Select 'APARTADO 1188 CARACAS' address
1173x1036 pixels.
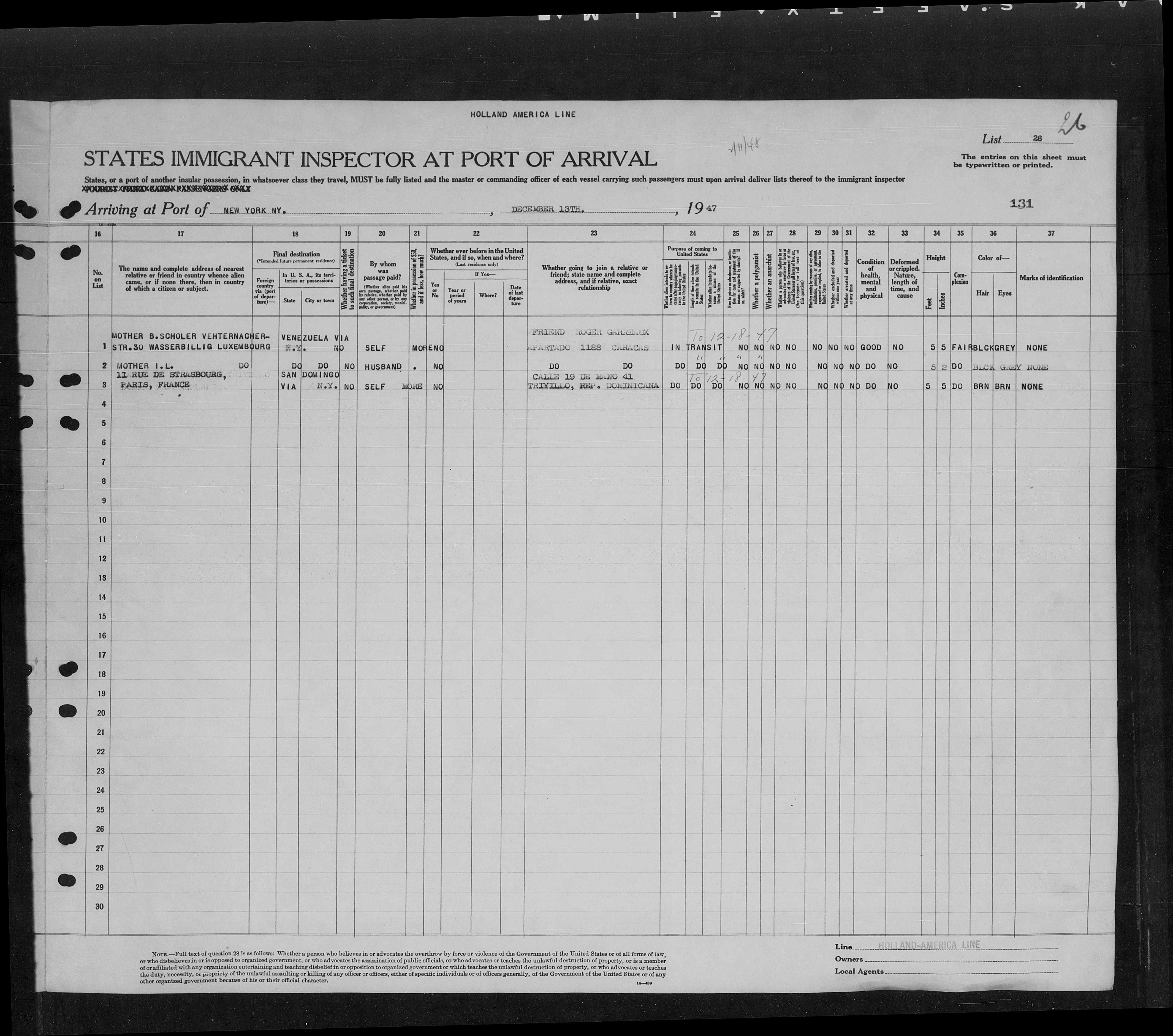(588, 348)
